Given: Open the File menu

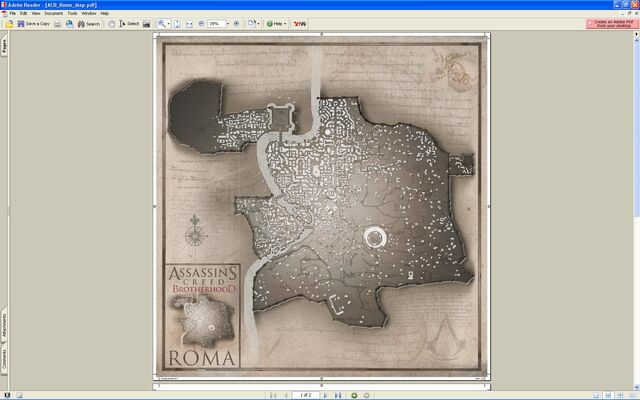Looking at the screenshot, I should pos(13,13).
